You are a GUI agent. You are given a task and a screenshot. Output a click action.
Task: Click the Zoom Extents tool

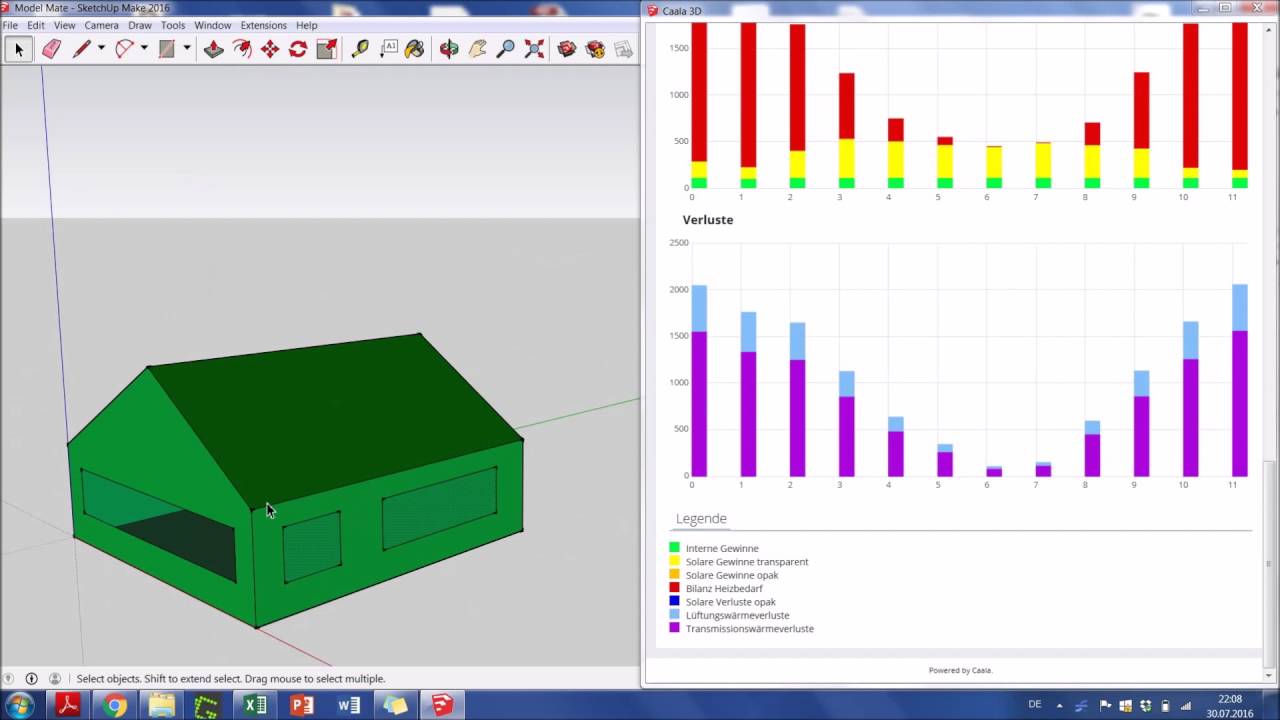tap(534, 49)
